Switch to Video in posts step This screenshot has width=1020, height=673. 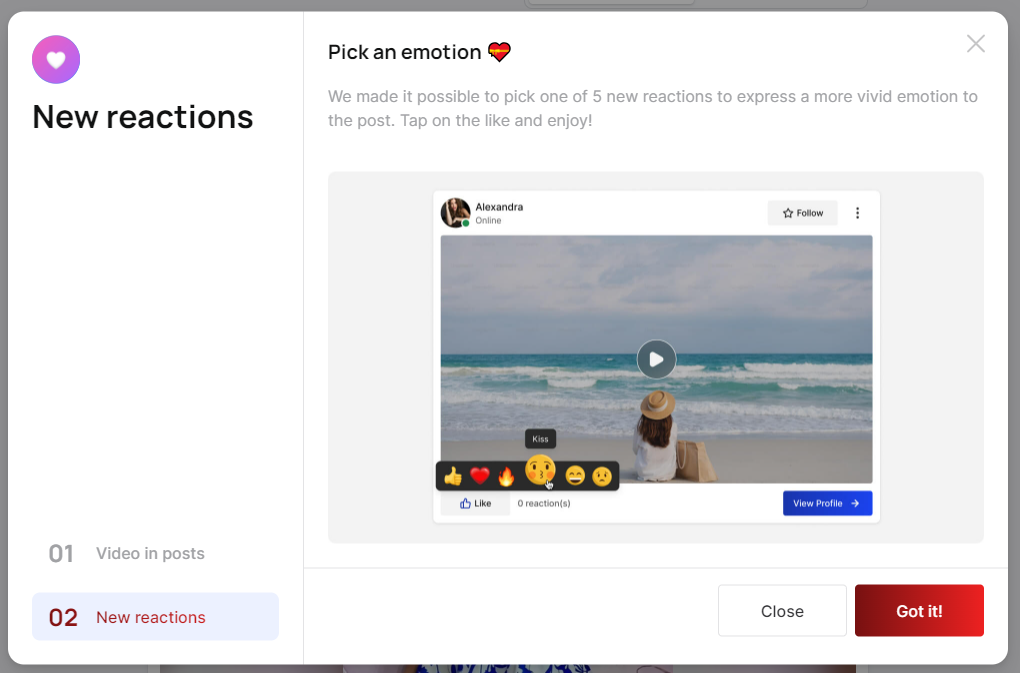tap(150, 553)
